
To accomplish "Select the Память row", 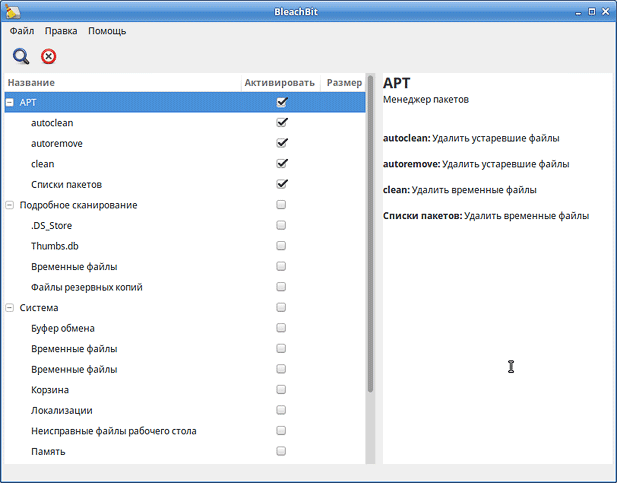I will pyautogui.click(x=185, y=452).
